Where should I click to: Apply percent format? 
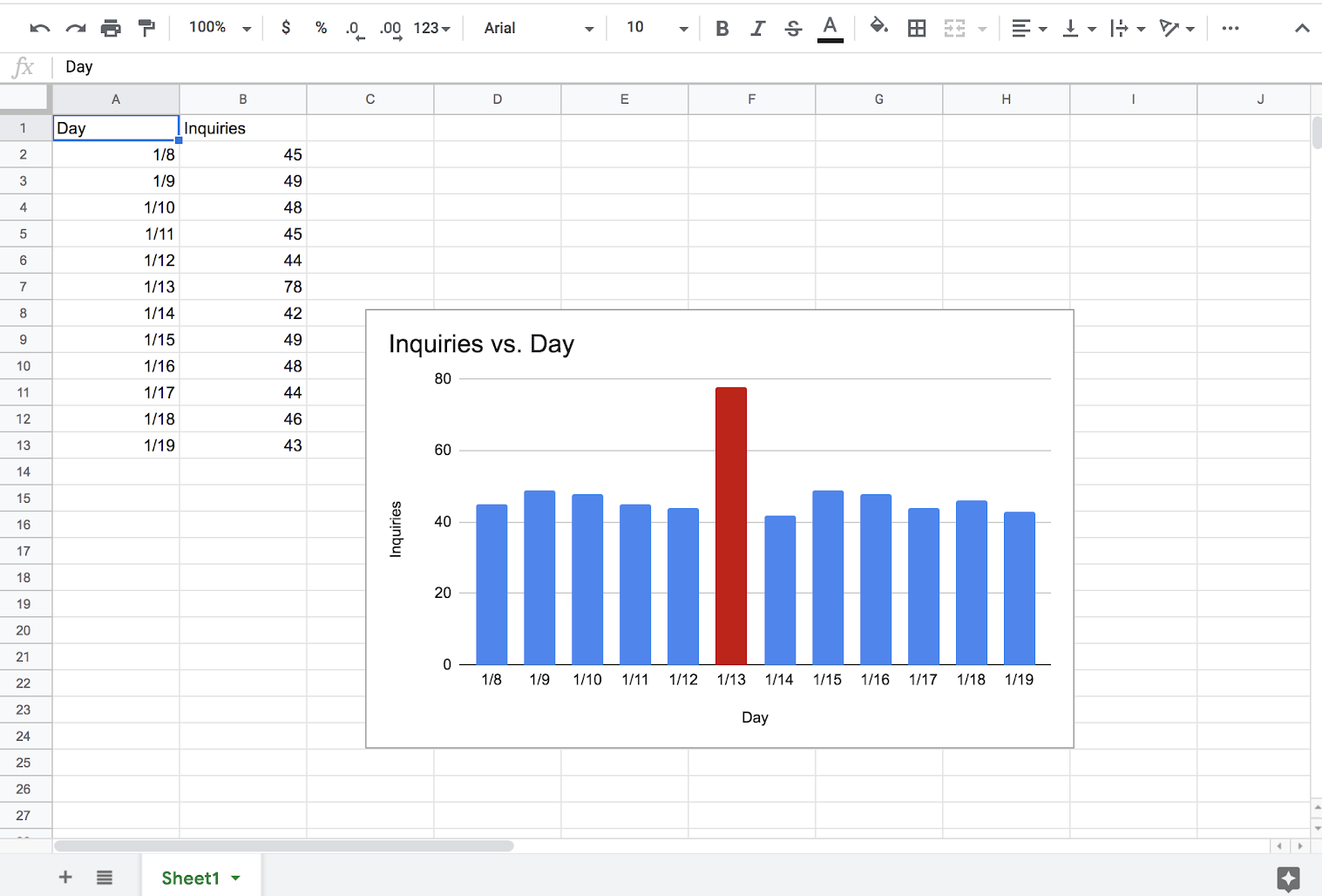321,28
